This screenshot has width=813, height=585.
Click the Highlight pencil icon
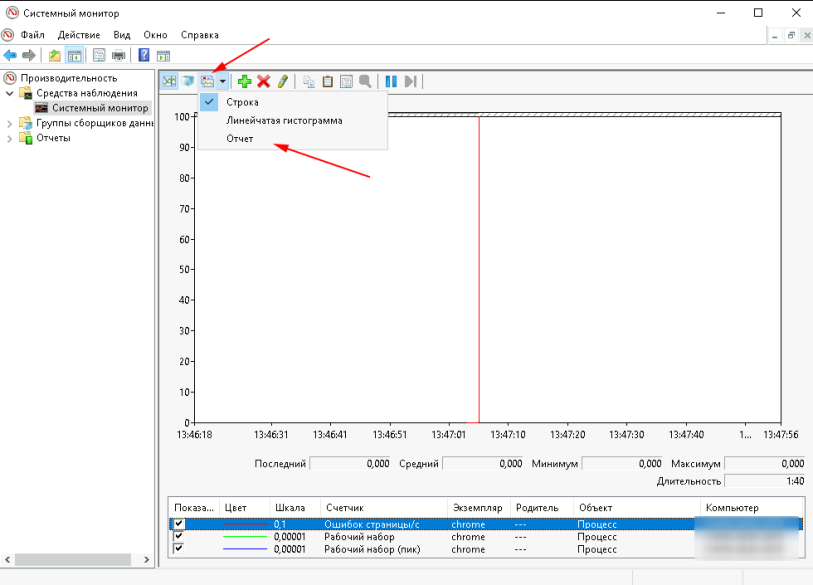pos(283,81)
